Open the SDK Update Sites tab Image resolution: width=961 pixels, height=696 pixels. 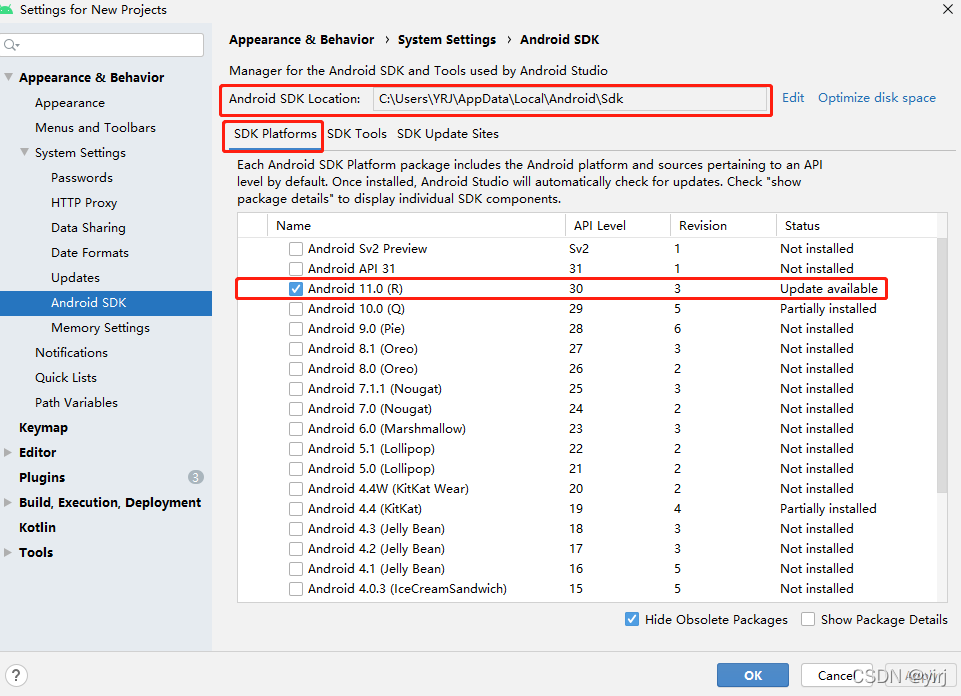point(448,134)
